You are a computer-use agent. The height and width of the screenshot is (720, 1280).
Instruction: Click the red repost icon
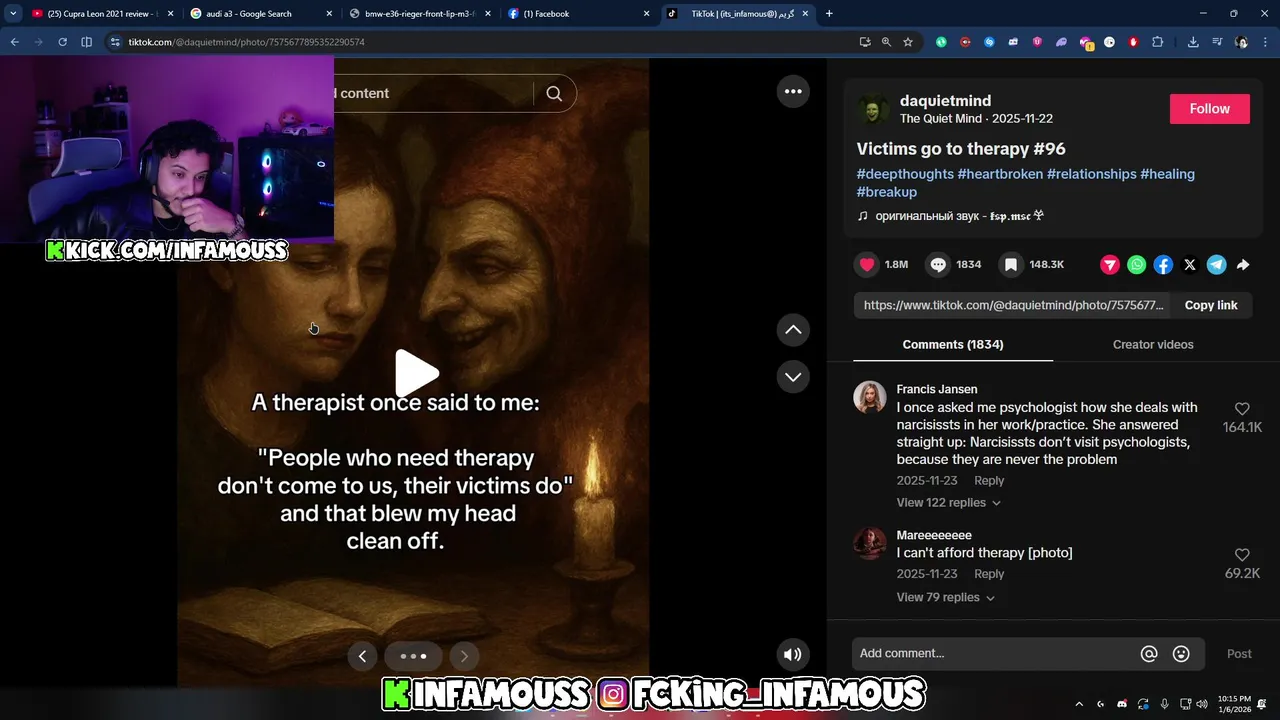1110,265
